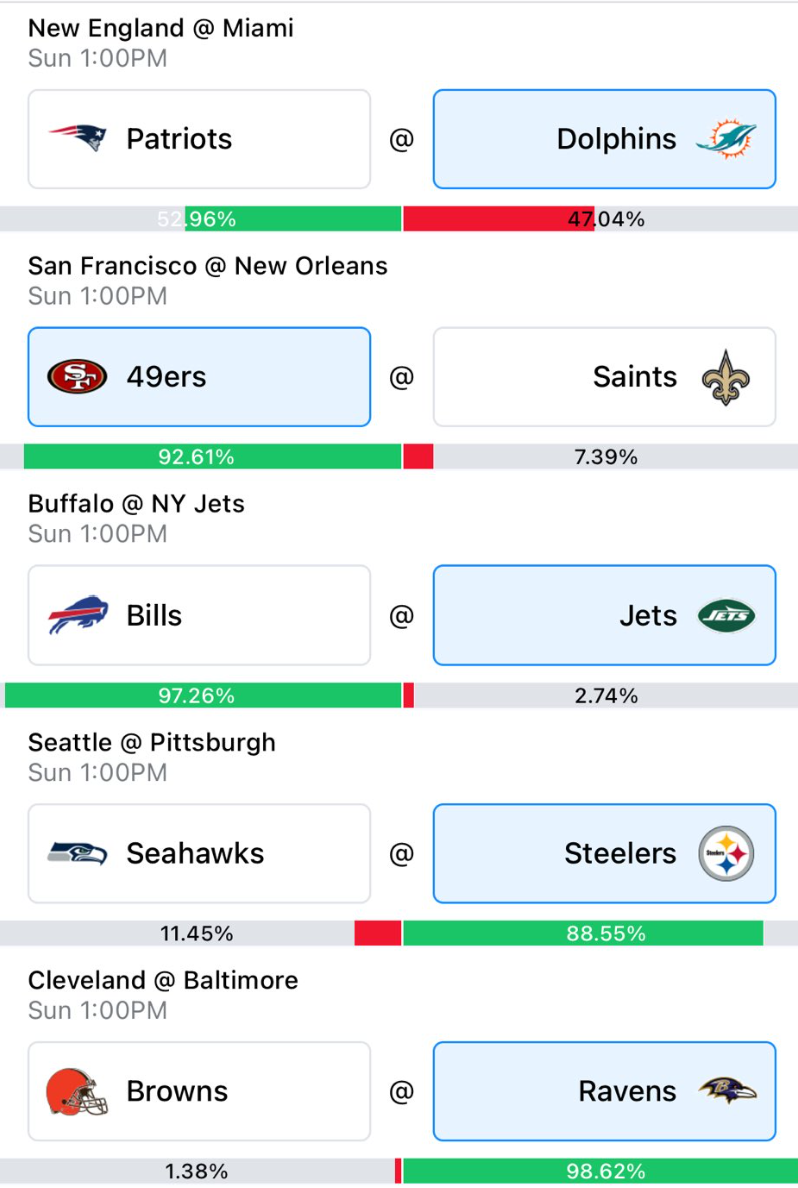Click the Saints fleur-de-lis logo
Image resolution: width=798 pixels, height=1188 pixels.
(x=726, y=377)
